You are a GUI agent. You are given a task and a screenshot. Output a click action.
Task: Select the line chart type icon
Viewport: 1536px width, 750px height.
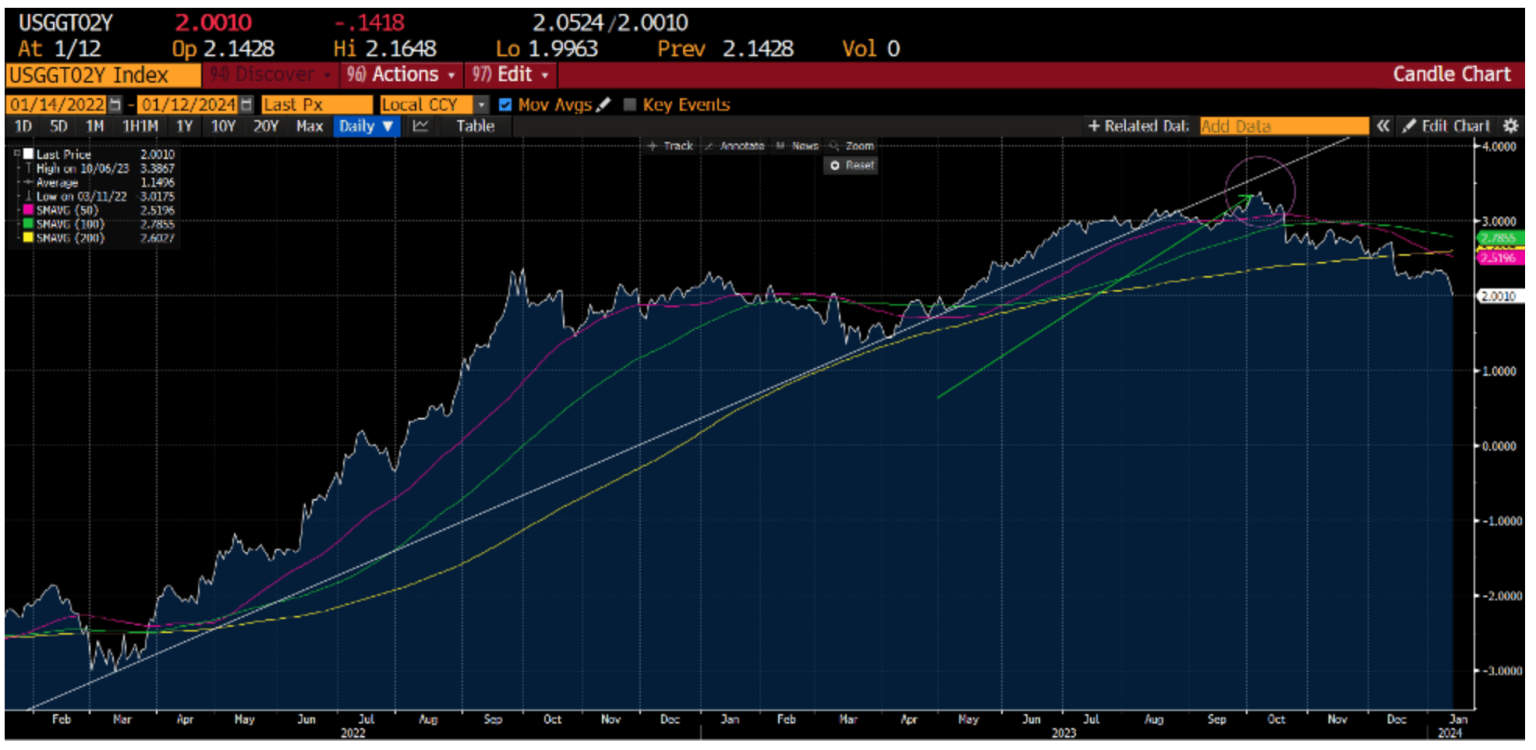(421, 126)
